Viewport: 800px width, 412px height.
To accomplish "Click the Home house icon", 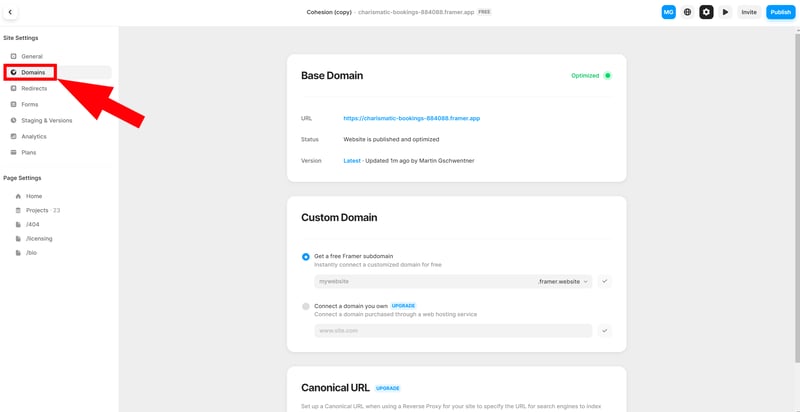I will (x=18, y=196).
